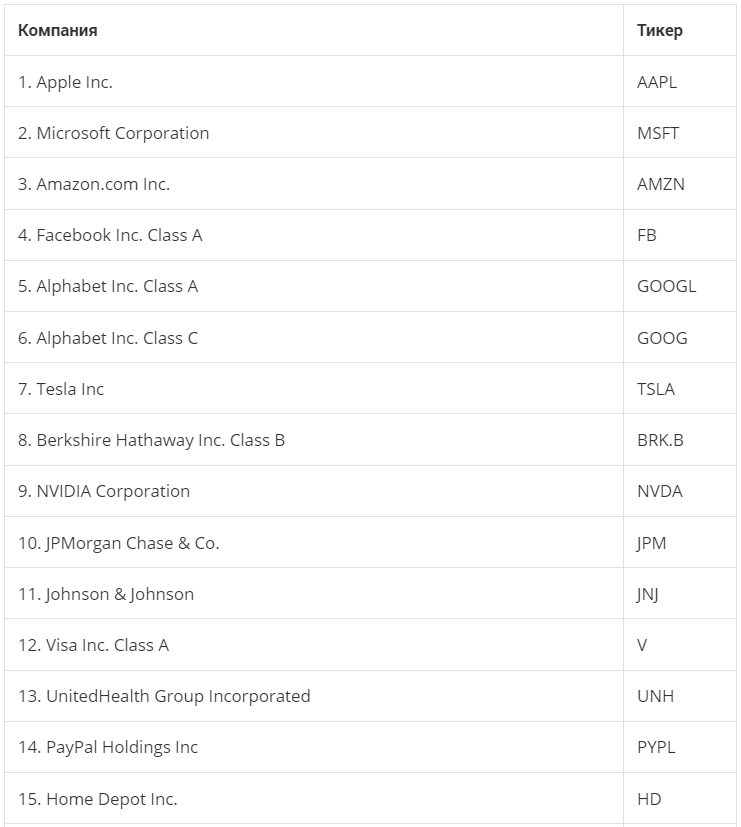Click the JPM ticker cell
Viewport: 741px width, 827px height.
click(651, 543)
